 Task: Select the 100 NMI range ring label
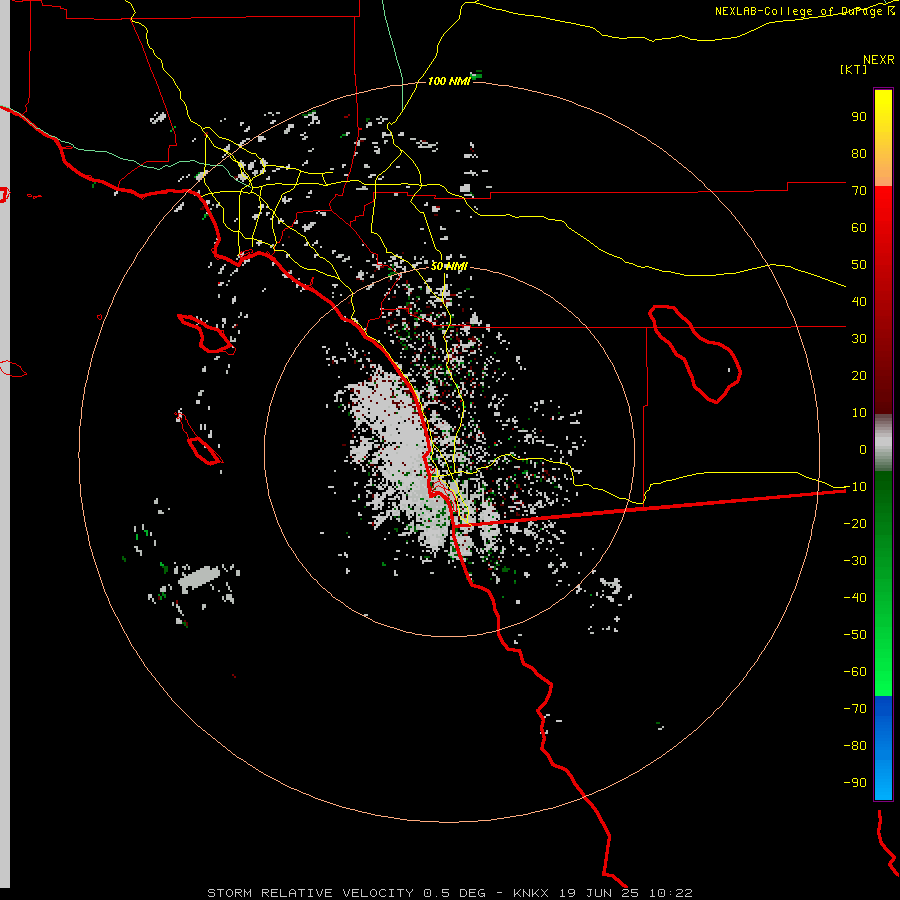(x=449, y=81)
